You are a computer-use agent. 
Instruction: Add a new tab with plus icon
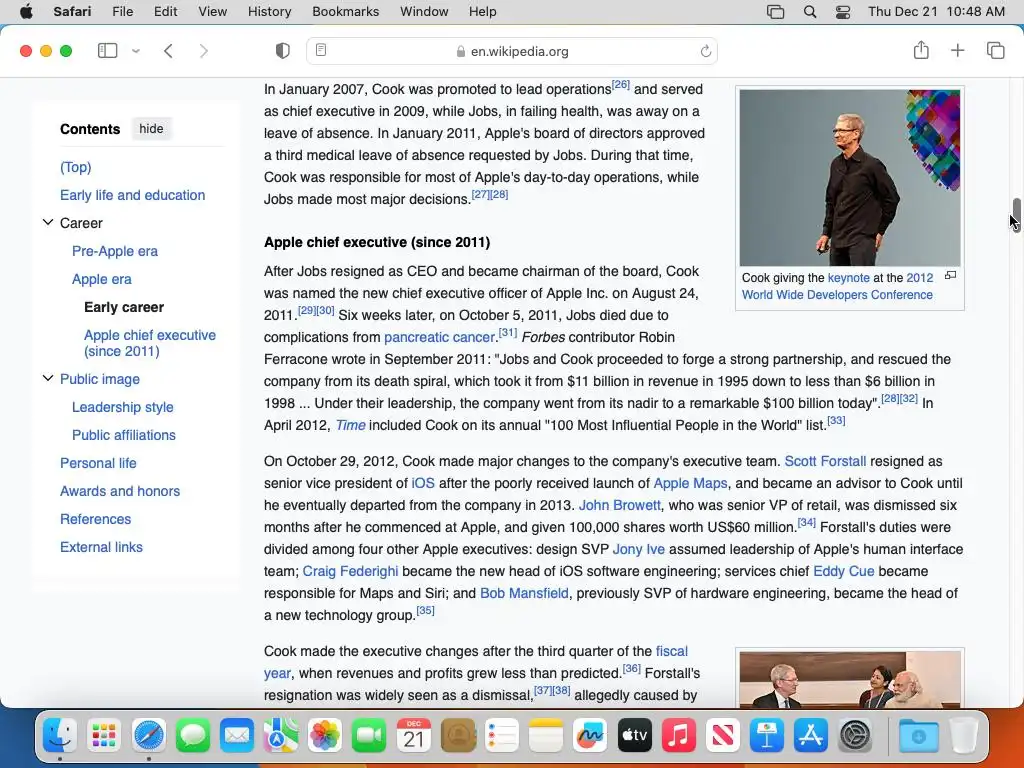tap(957, 50)
